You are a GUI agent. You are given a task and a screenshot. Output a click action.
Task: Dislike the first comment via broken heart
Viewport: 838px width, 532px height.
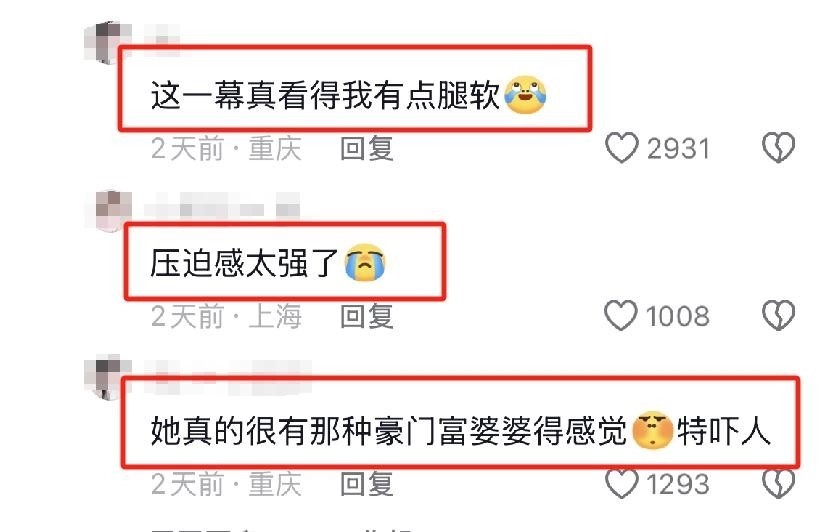(778, 148)
